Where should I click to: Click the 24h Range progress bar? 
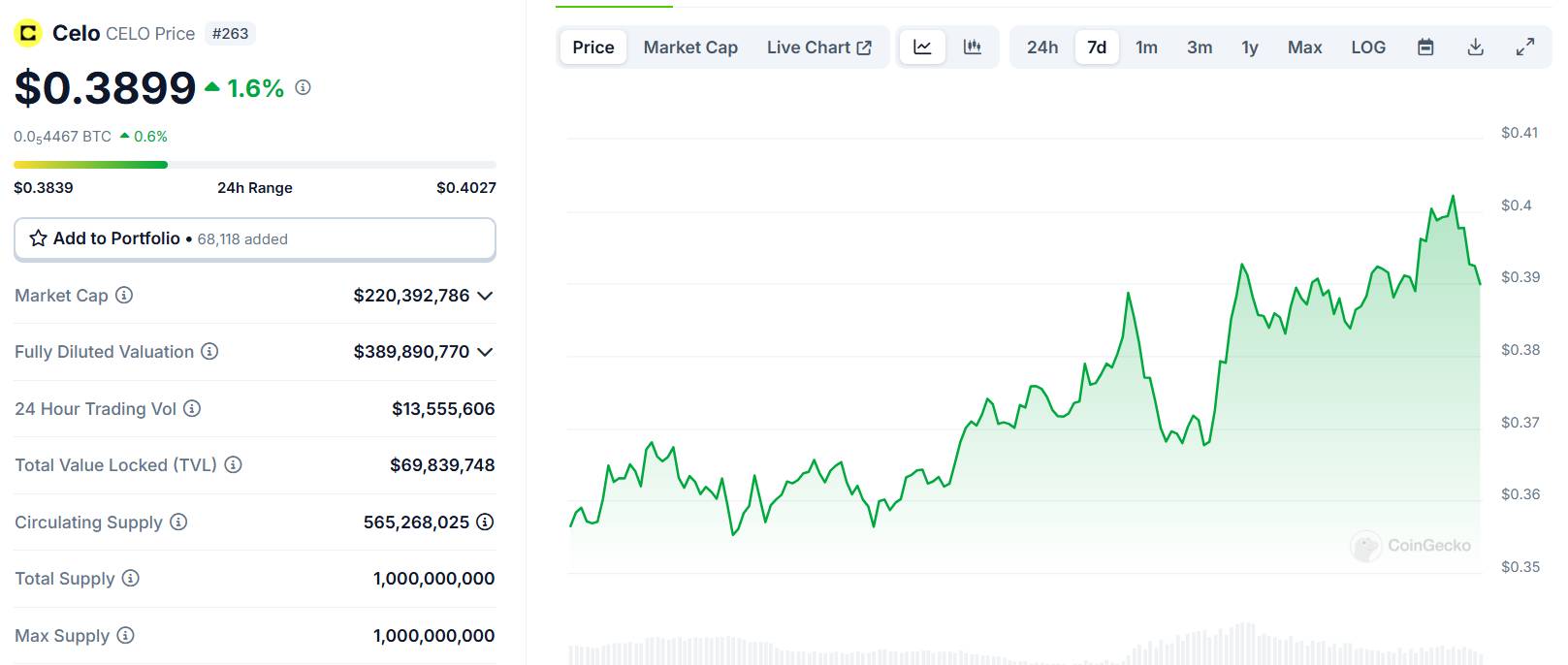tap(255, 165)
